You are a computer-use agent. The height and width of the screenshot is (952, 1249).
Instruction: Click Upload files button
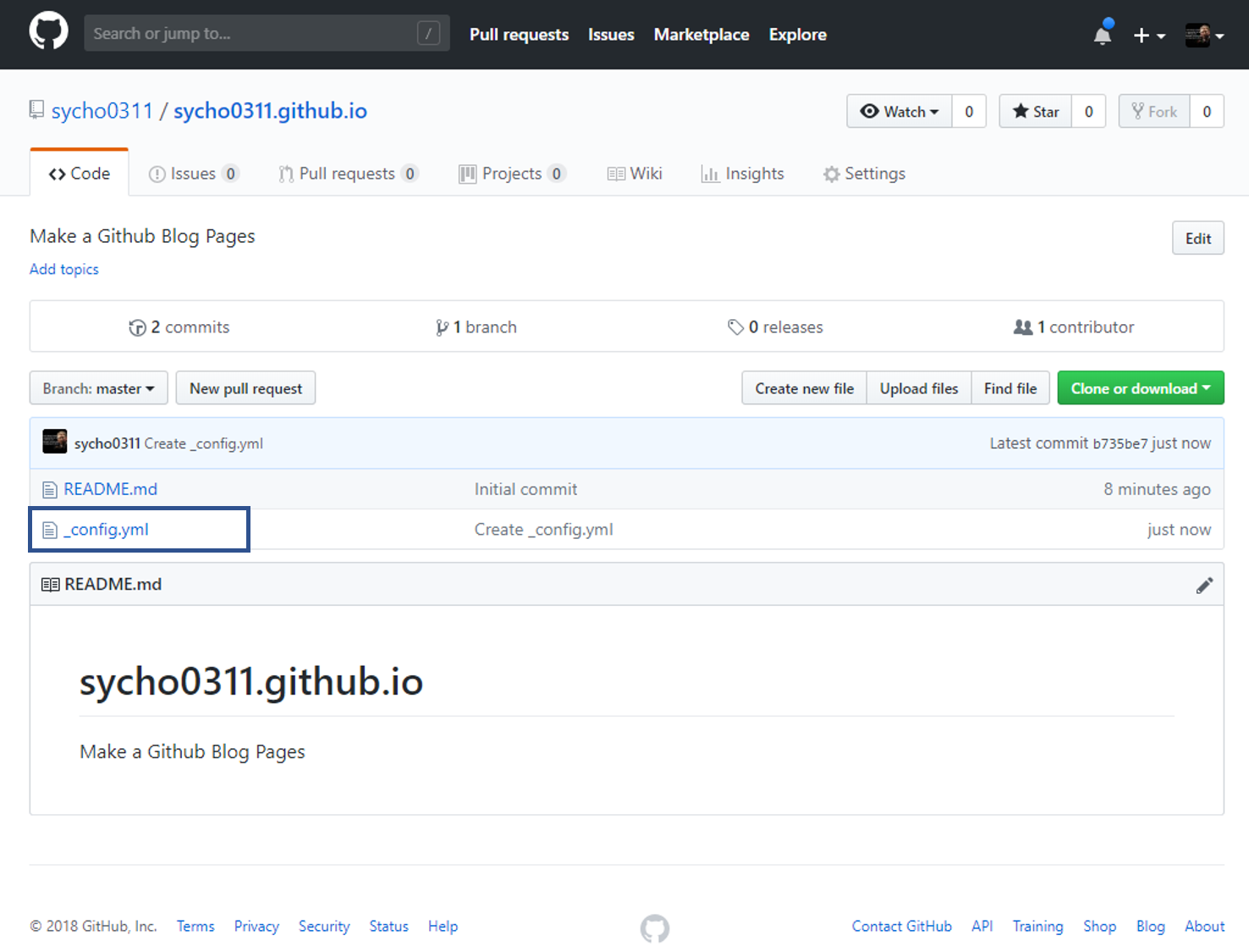919,388
